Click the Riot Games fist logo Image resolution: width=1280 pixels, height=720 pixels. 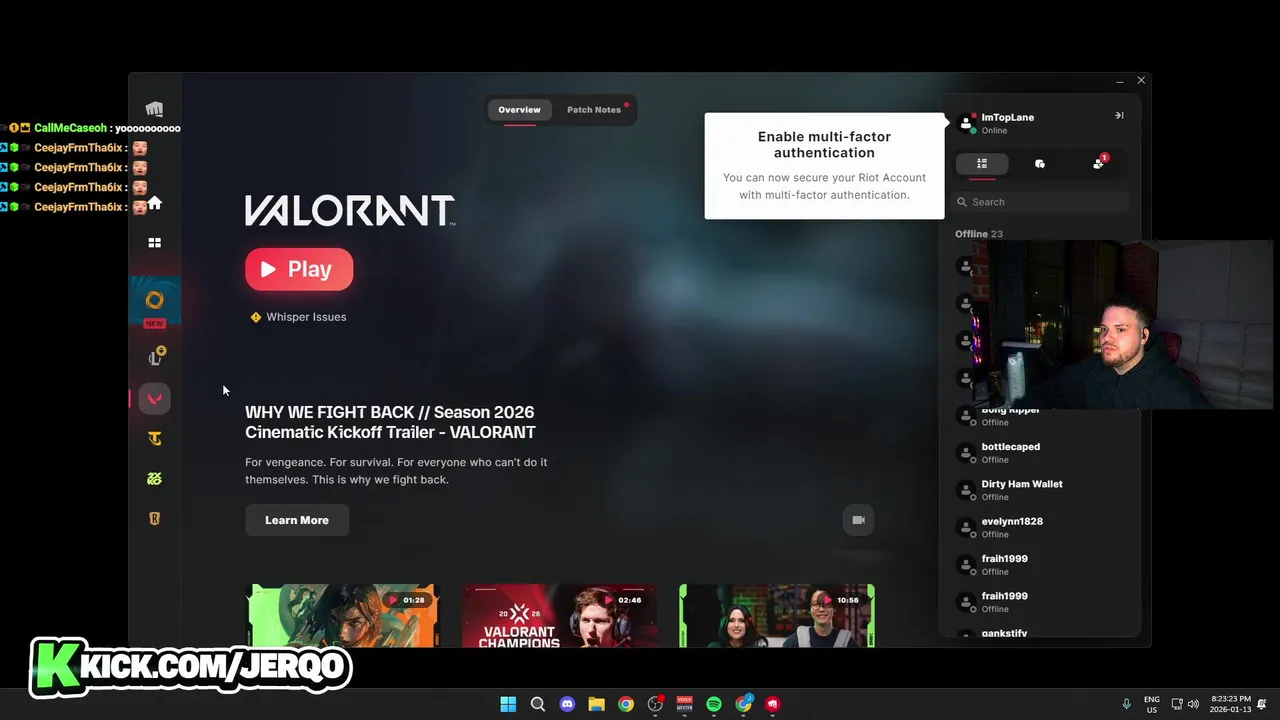[154, 109]
